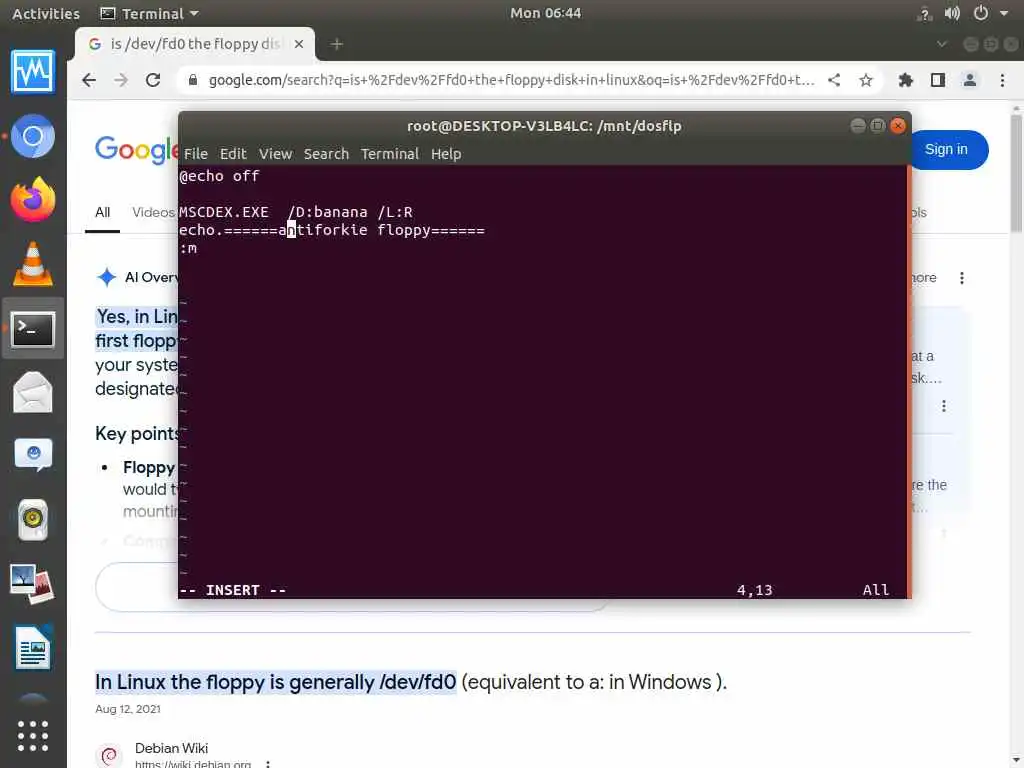Click the network status icon in top bar
Screen dimensions: 1024x768
click(924, 13)
